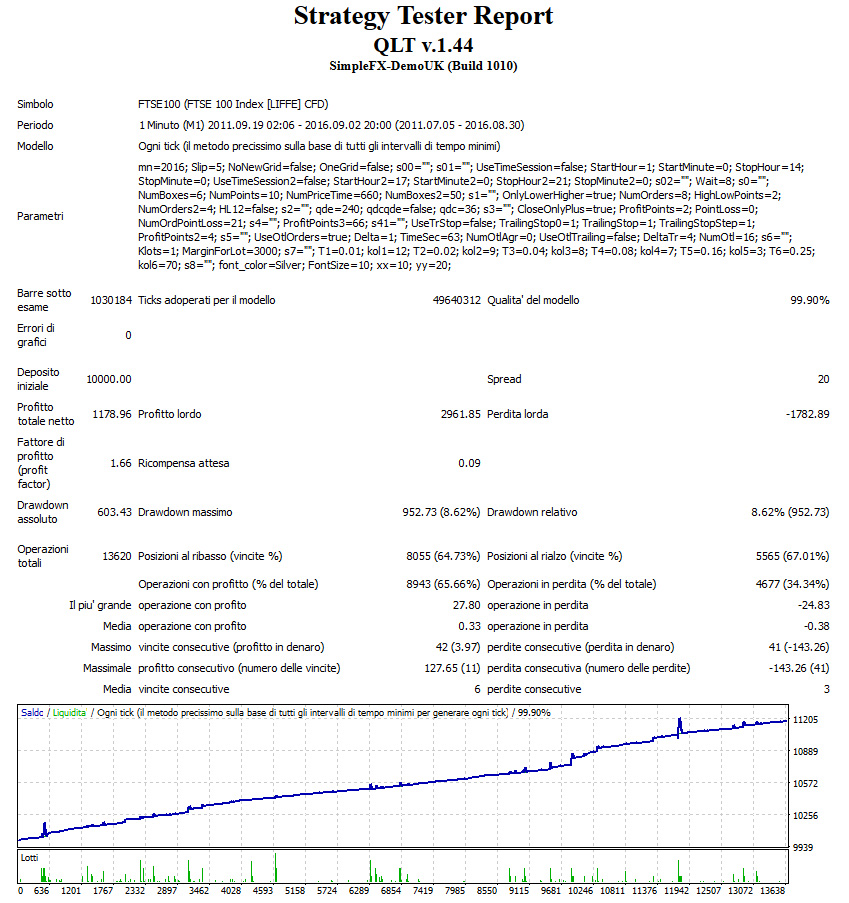Select gross profit value 2961.85
849x903 pixels.
coord(460,414)
